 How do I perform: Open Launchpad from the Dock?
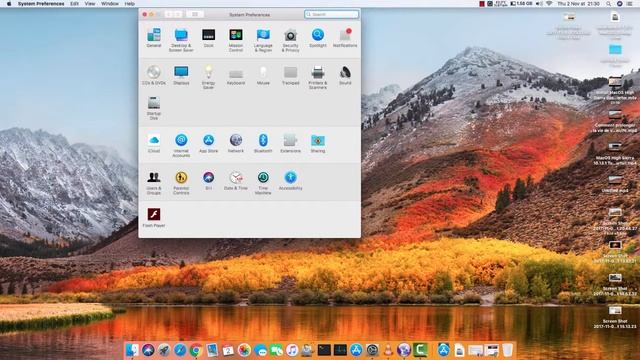164,350
